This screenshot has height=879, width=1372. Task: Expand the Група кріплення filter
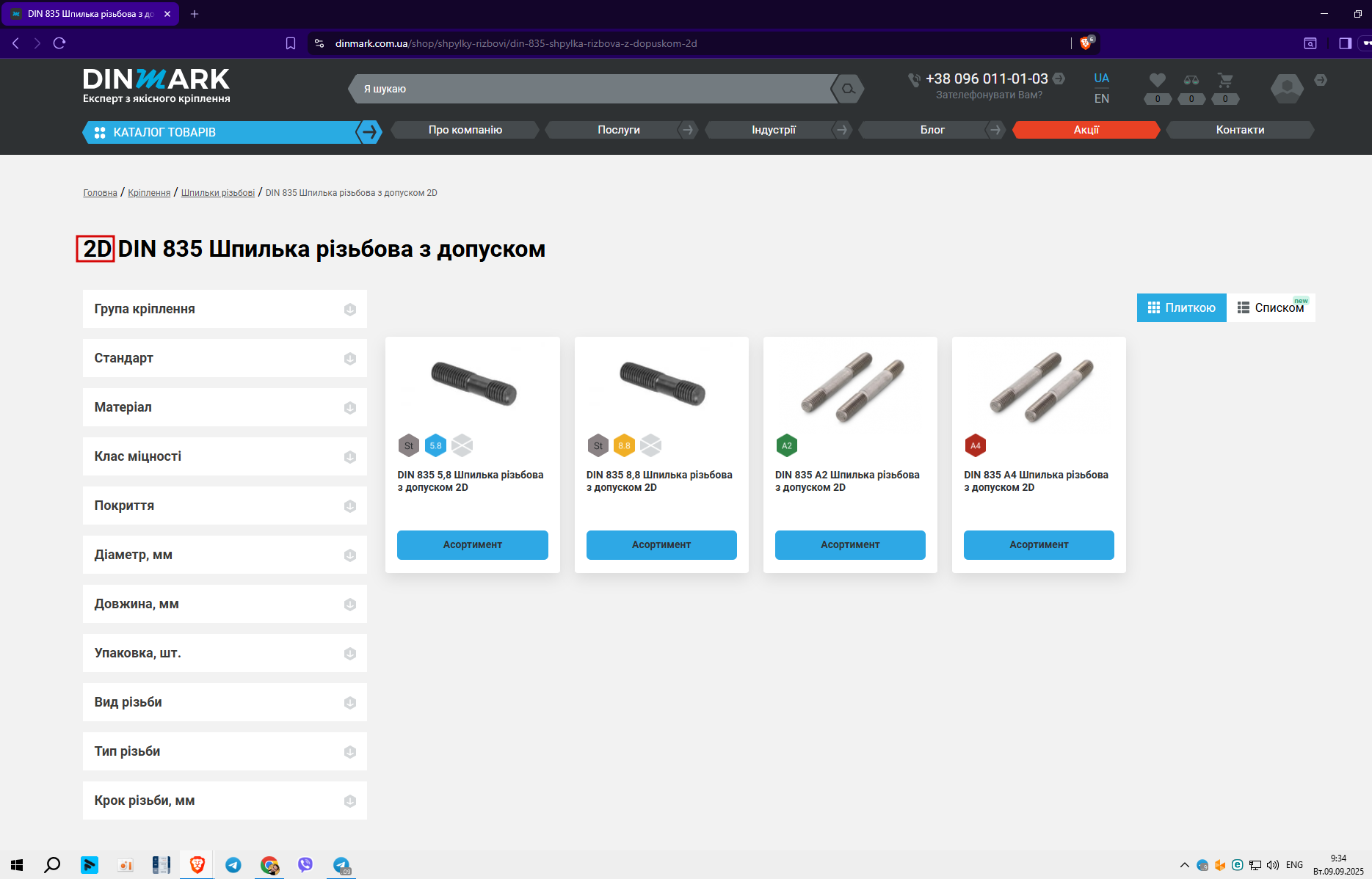click(x=225, y=309)
